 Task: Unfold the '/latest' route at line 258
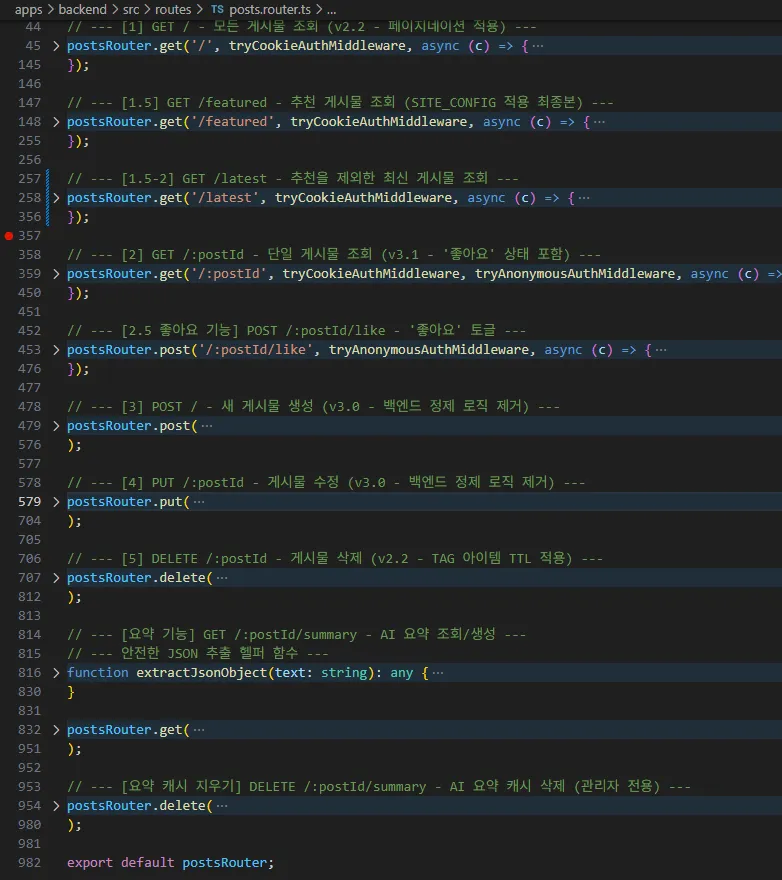(x=56, y=198)
